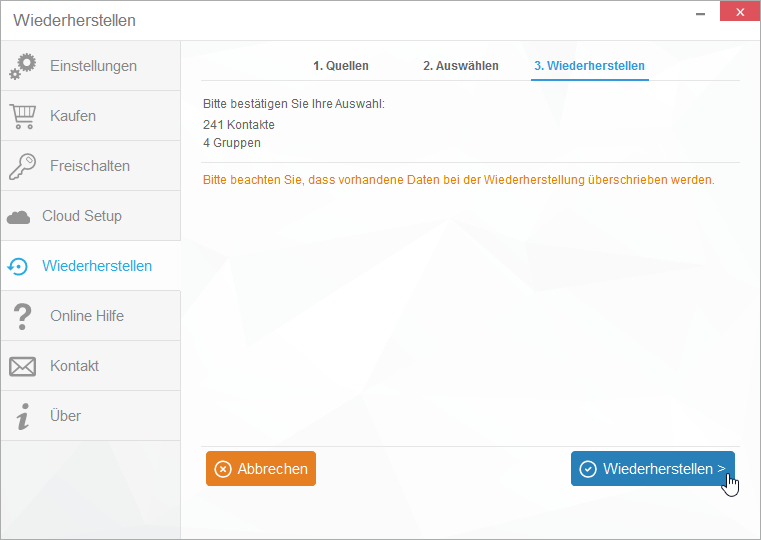Image resolution: width=761 pixels, height=540 pixels.
Task: Click the gears icon beside Einstellungen
Action: tap(22, 66)
